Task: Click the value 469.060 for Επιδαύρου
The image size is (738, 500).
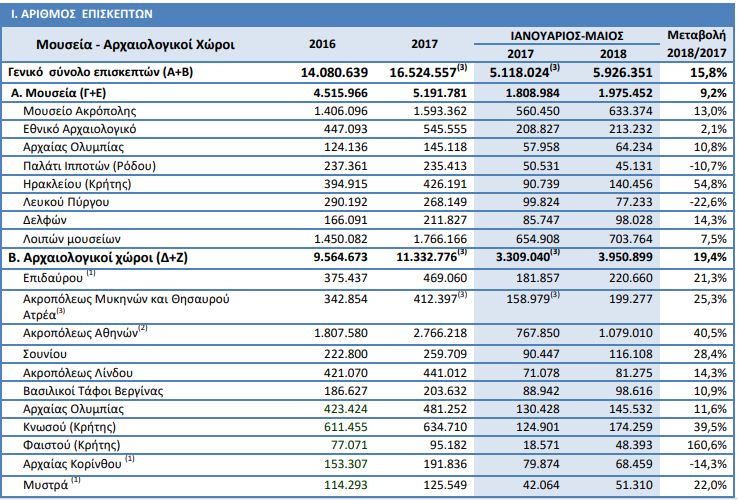Action: click(x=445, y=278)
